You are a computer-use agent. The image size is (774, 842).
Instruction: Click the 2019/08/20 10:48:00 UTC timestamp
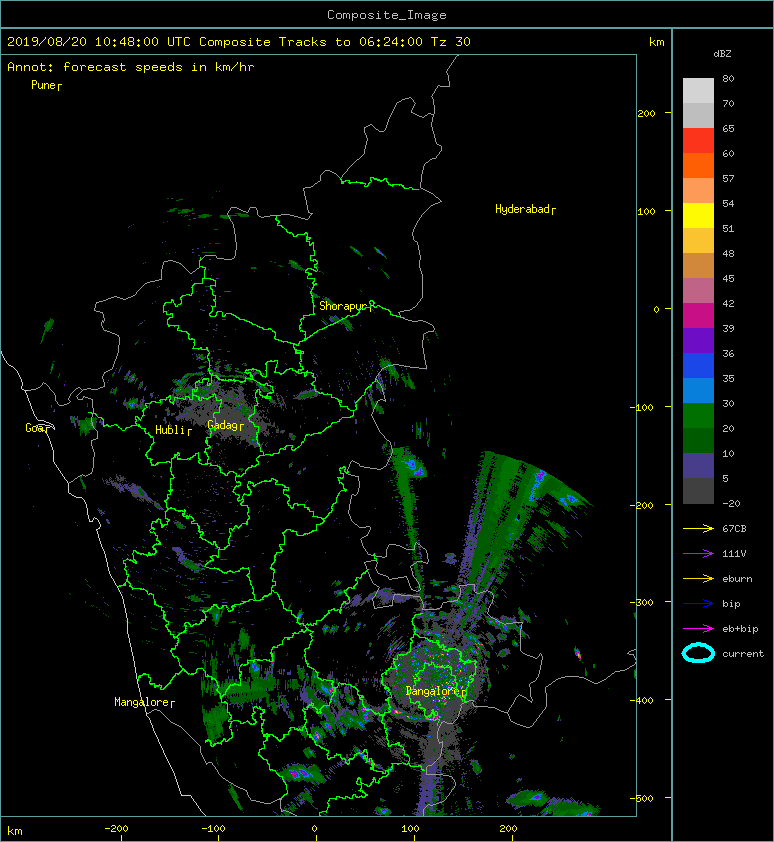point(98,42)
